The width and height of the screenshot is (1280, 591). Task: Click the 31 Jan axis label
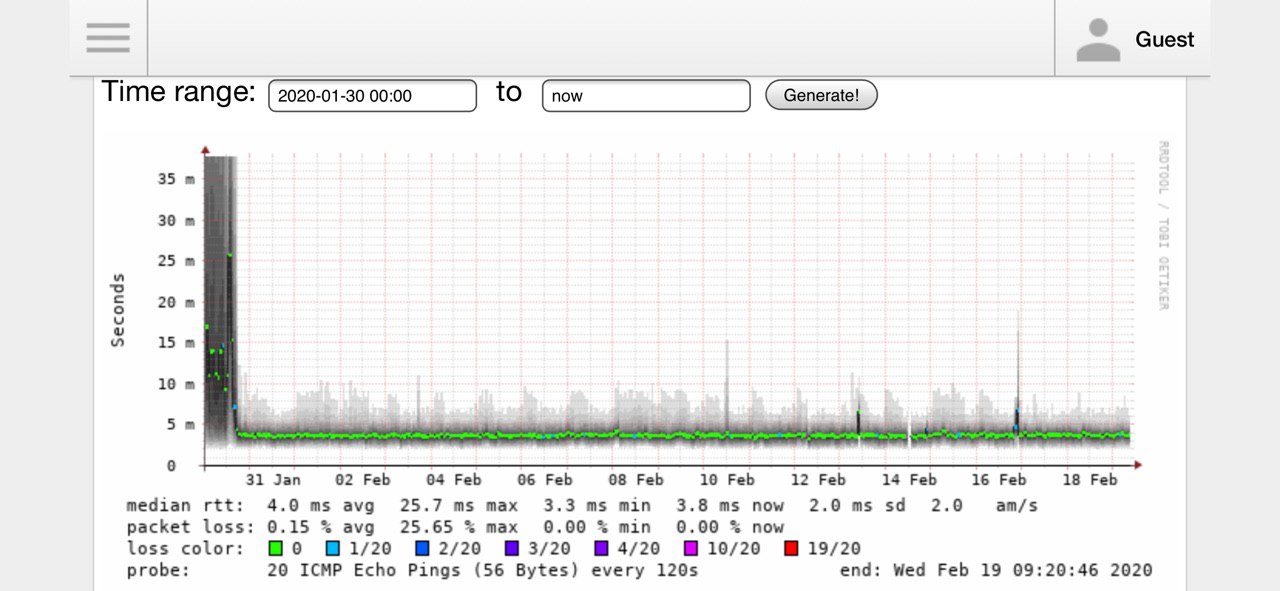[273, 480]
